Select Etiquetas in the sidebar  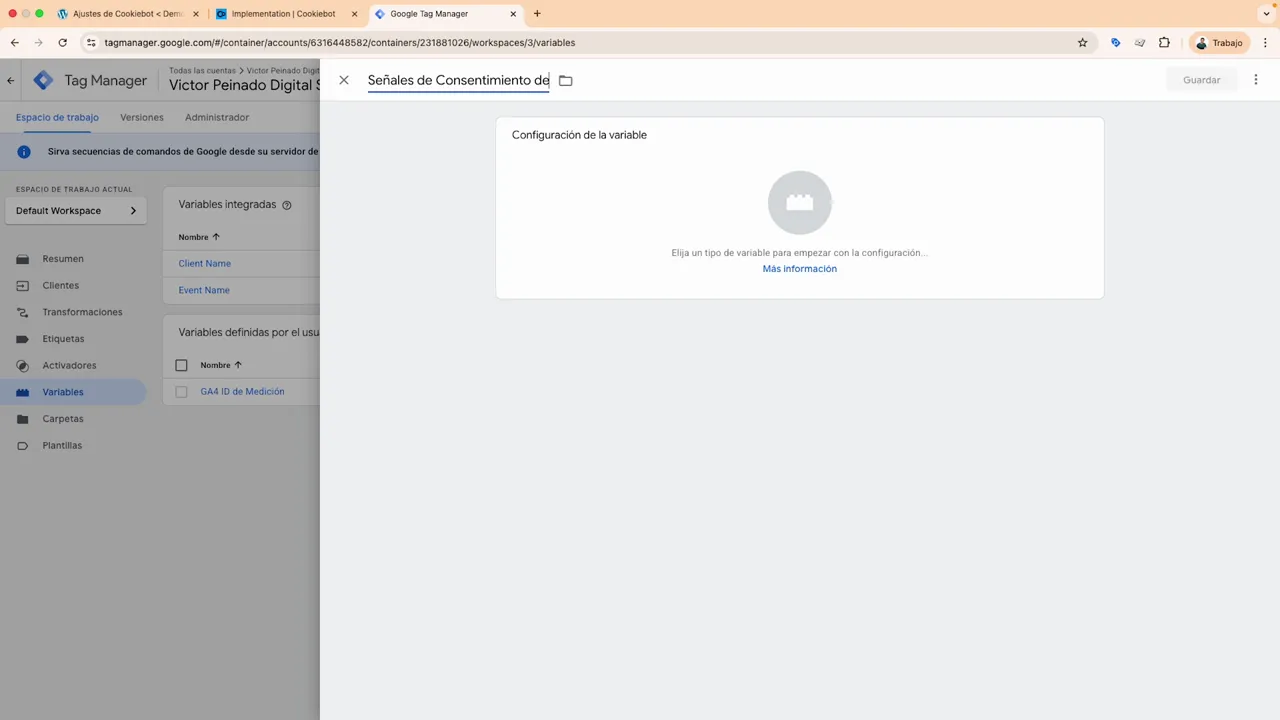click(x=63, y=338)
